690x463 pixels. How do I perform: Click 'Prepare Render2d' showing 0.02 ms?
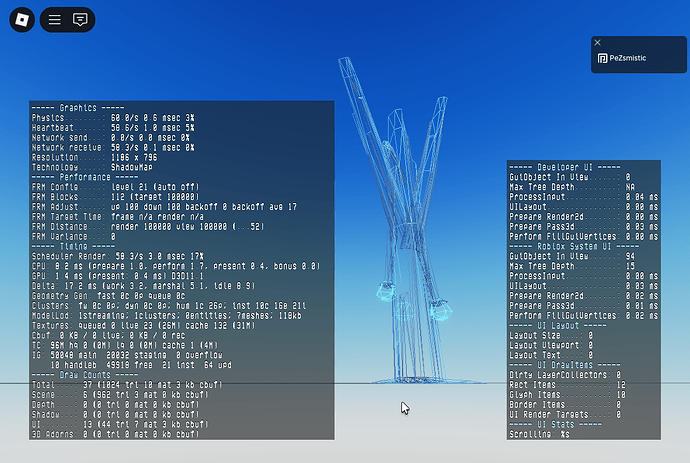point(584,296)
